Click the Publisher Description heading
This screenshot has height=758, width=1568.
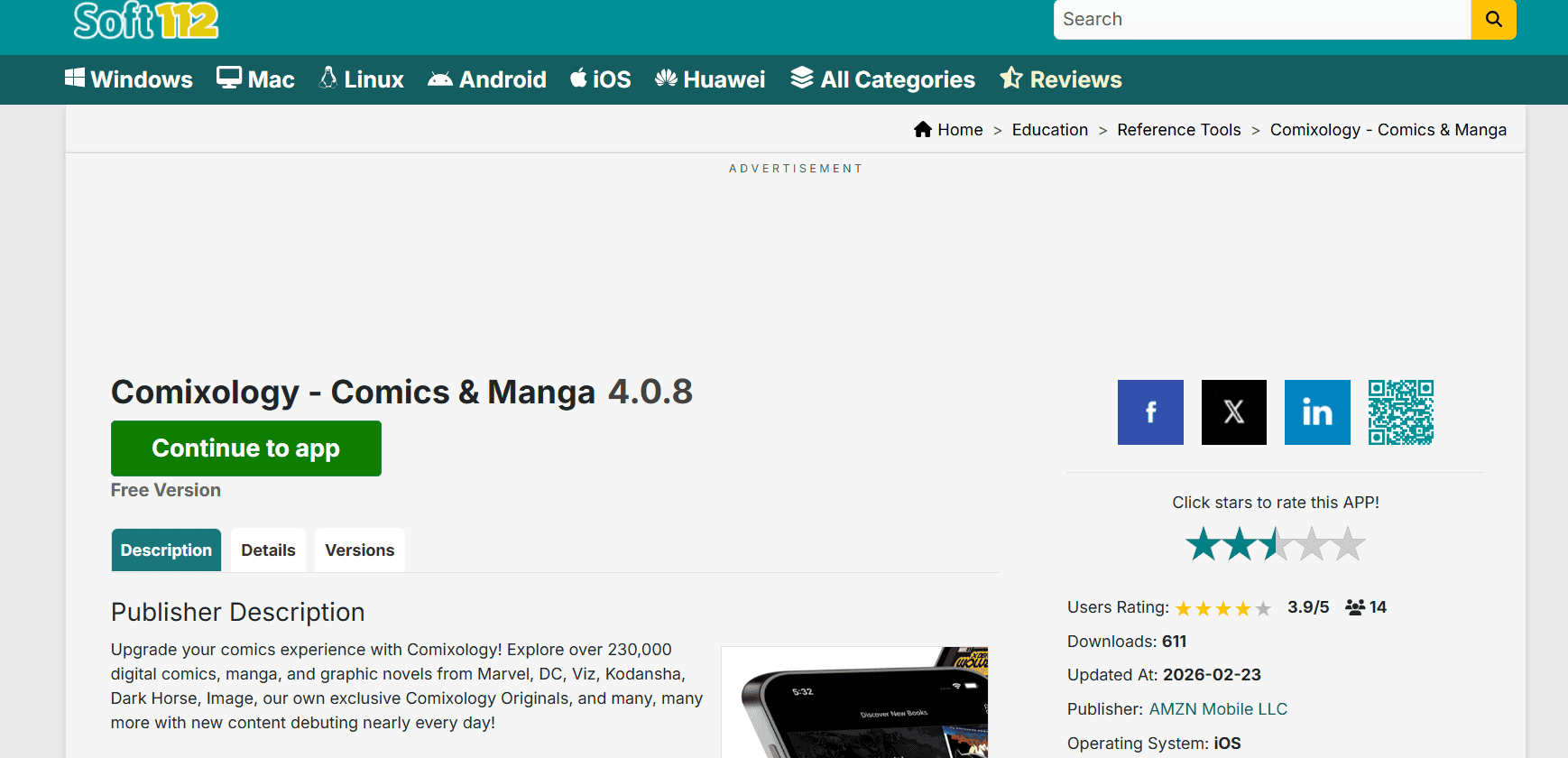[238, 612]
